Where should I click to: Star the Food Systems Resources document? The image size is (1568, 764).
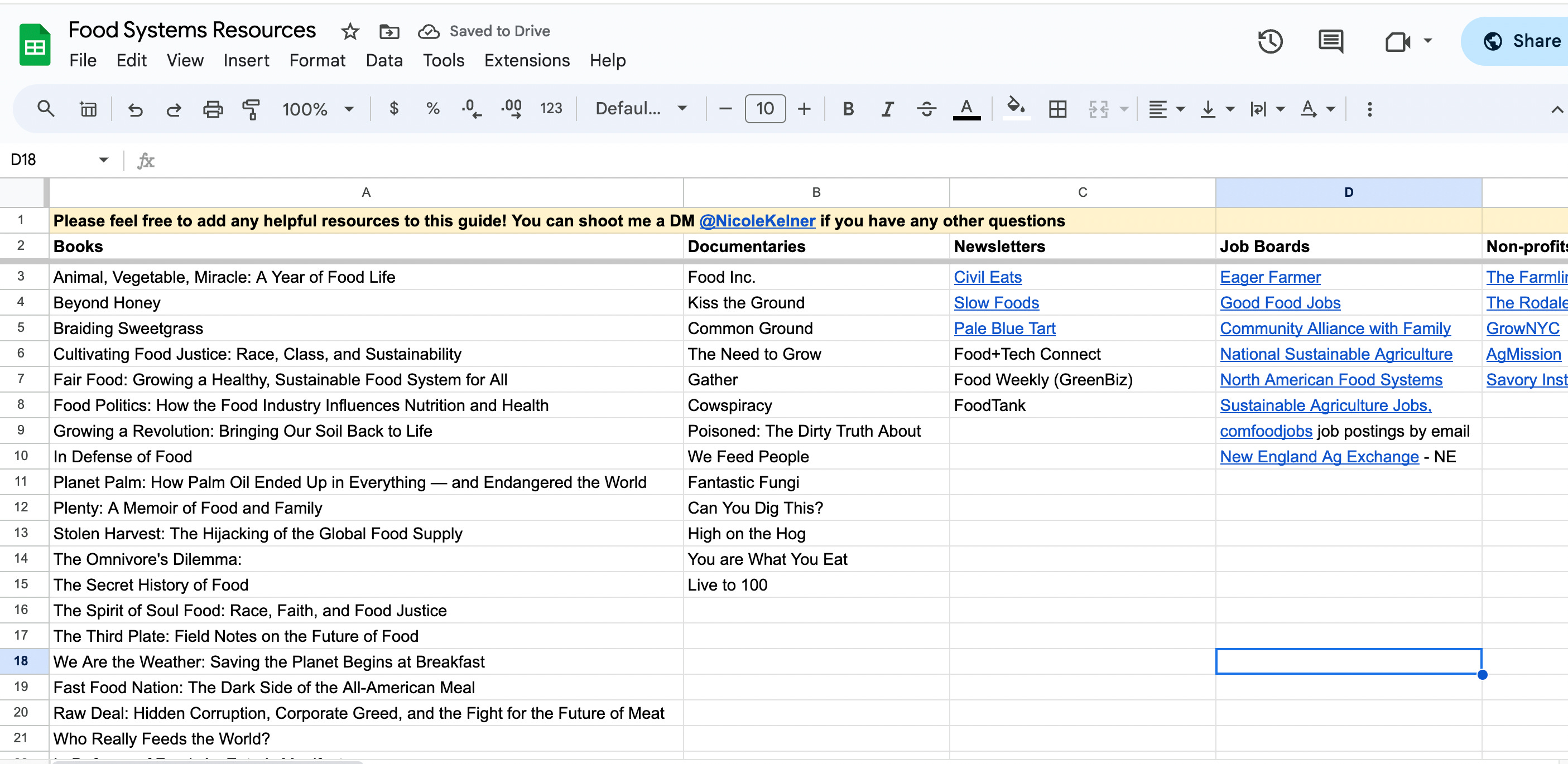tap(350, 31)
